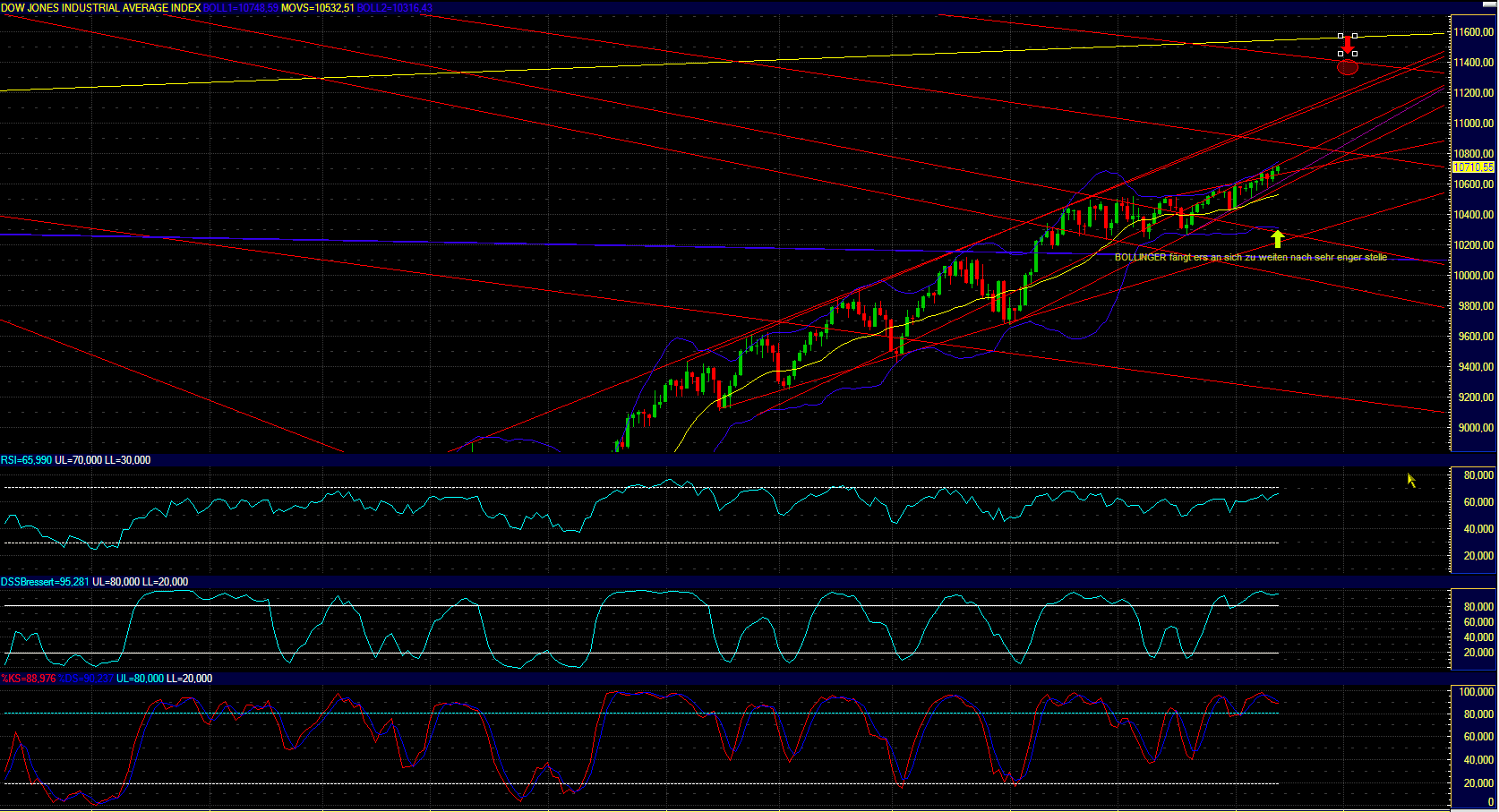The width and height of the screenshot is (1499, 812).
Task: Select the red ellipse drawing marker
Action: (1348, 67)
